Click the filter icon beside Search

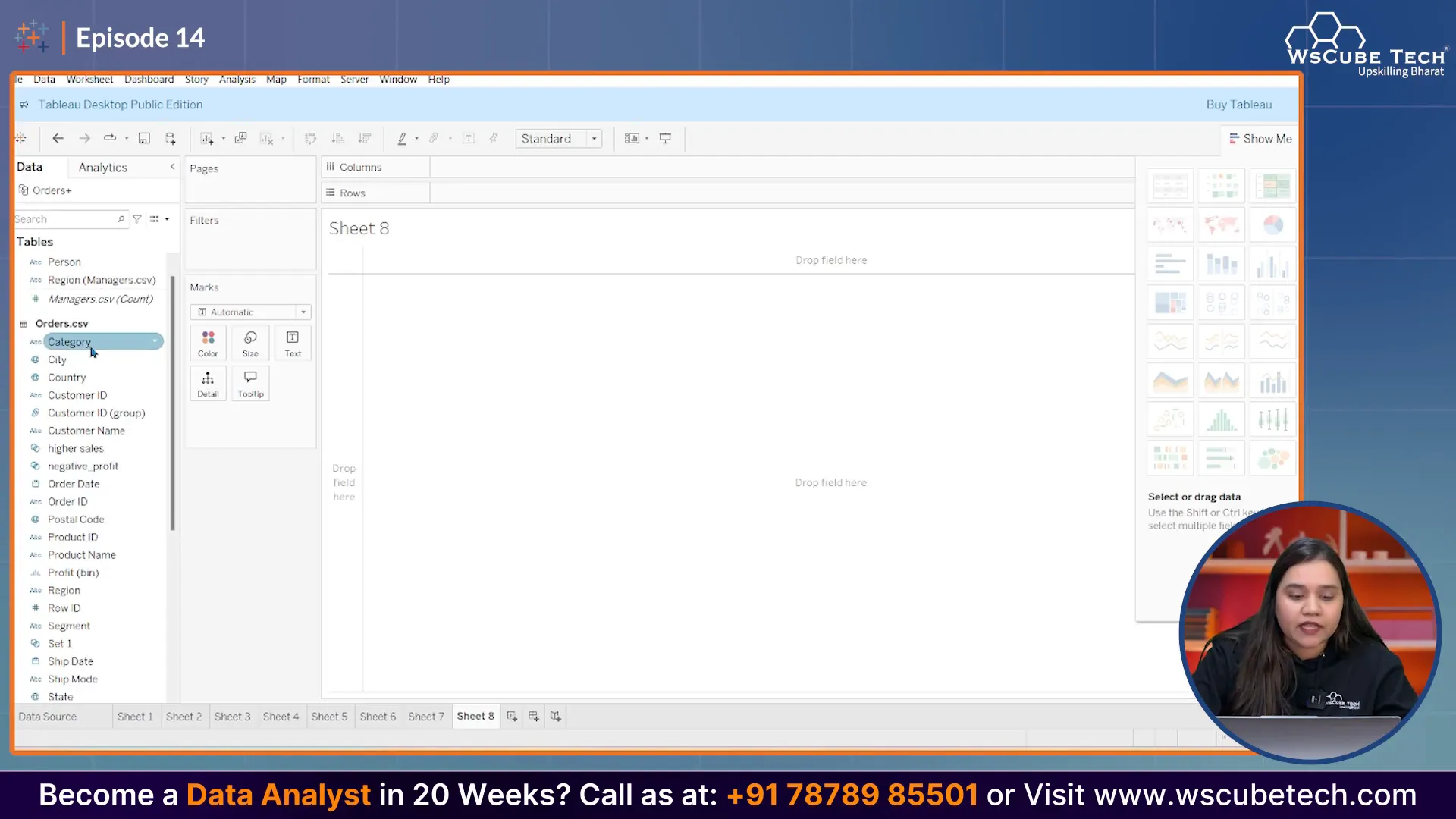click(137, 219)
